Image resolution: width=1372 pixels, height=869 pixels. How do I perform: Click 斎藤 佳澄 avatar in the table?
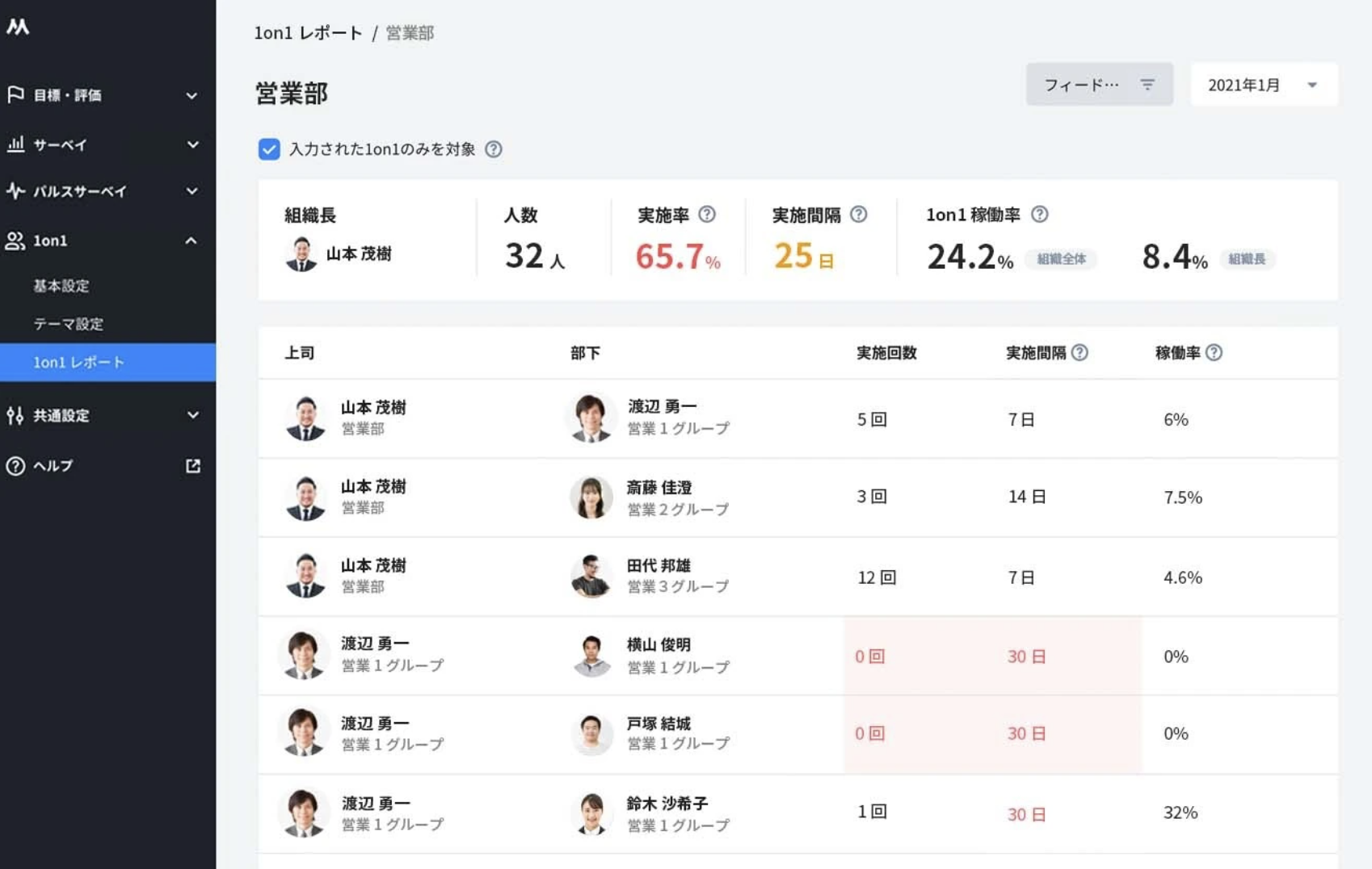pyautogui.click(x=591, y=497)
